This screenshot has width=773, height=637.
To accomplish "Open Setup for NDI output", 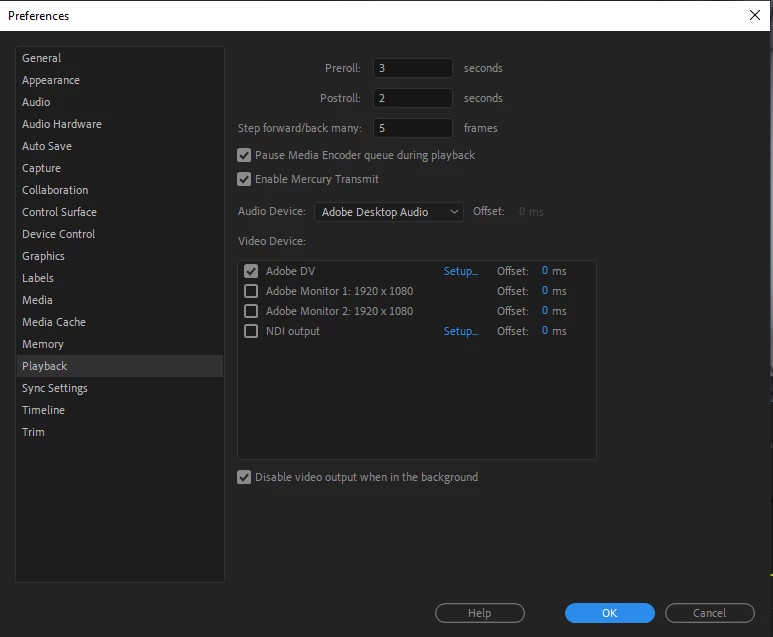I will [460, 331].
